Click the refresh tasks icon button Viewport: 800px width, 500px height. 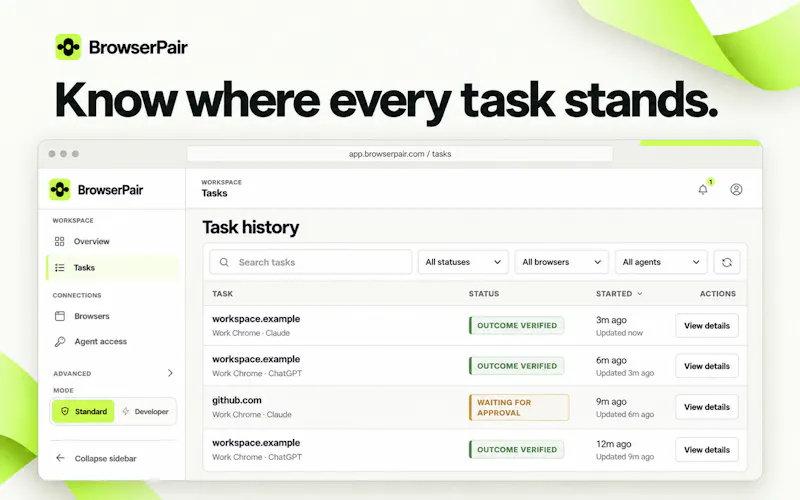click(x=727, y=262)
